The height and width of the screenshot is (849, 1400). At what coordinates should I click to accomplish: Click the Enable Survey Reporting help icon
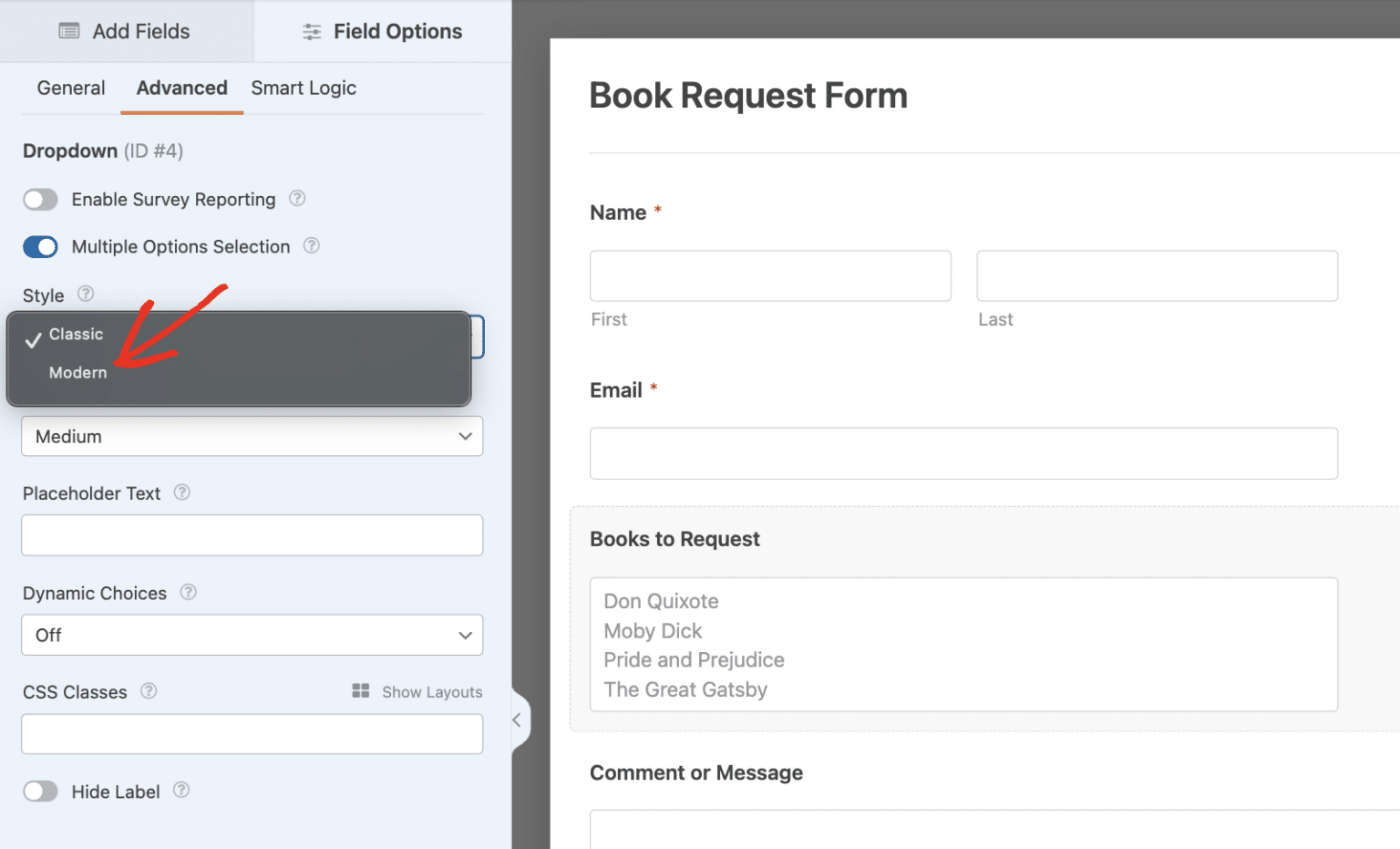pos(296,199)
